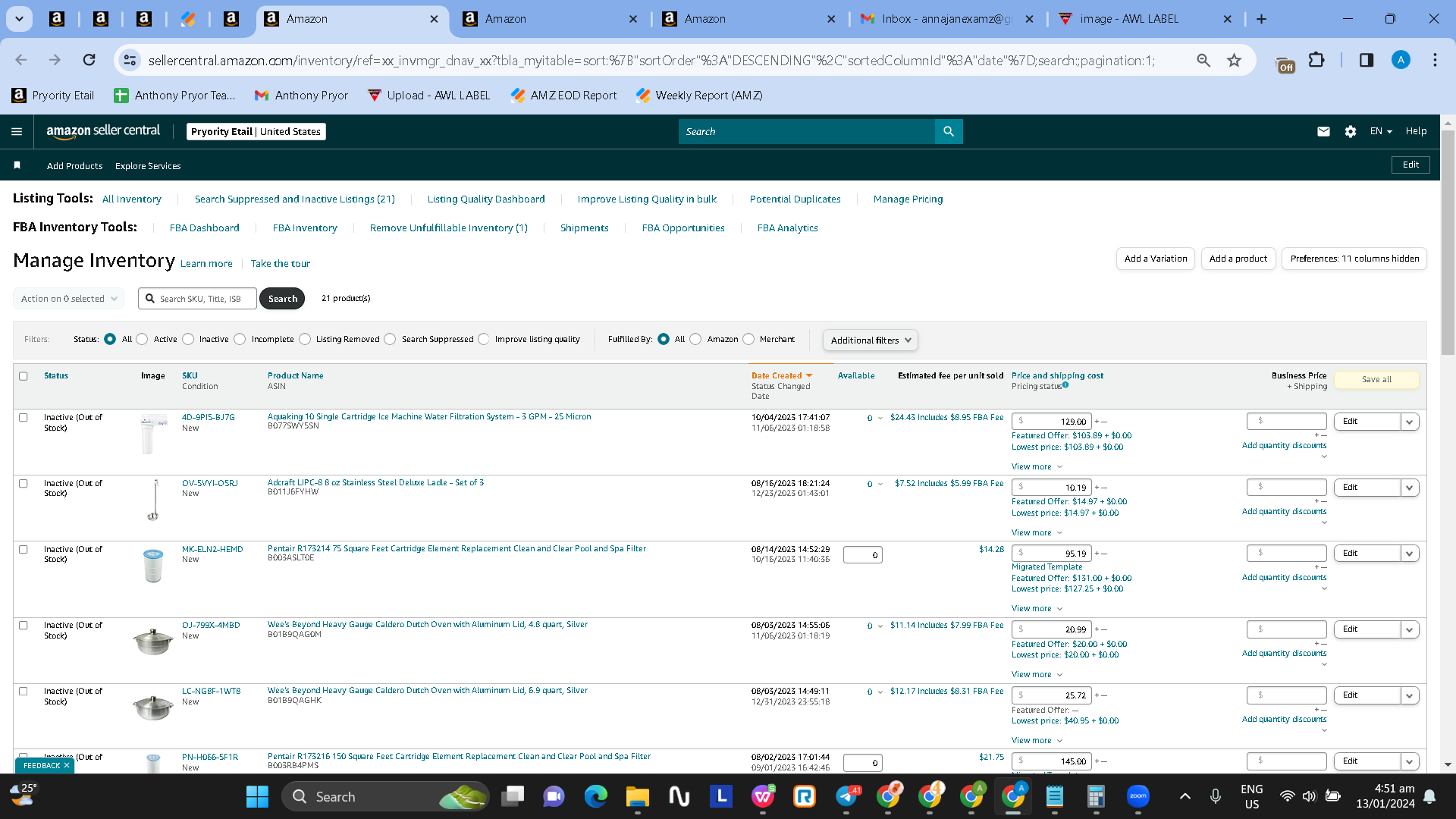The height and width of the screenshot is (819, 1456).
Task: Click the zoom magnifier icon in address bar
Action: pyautogui.click(x=1203, y=60)
